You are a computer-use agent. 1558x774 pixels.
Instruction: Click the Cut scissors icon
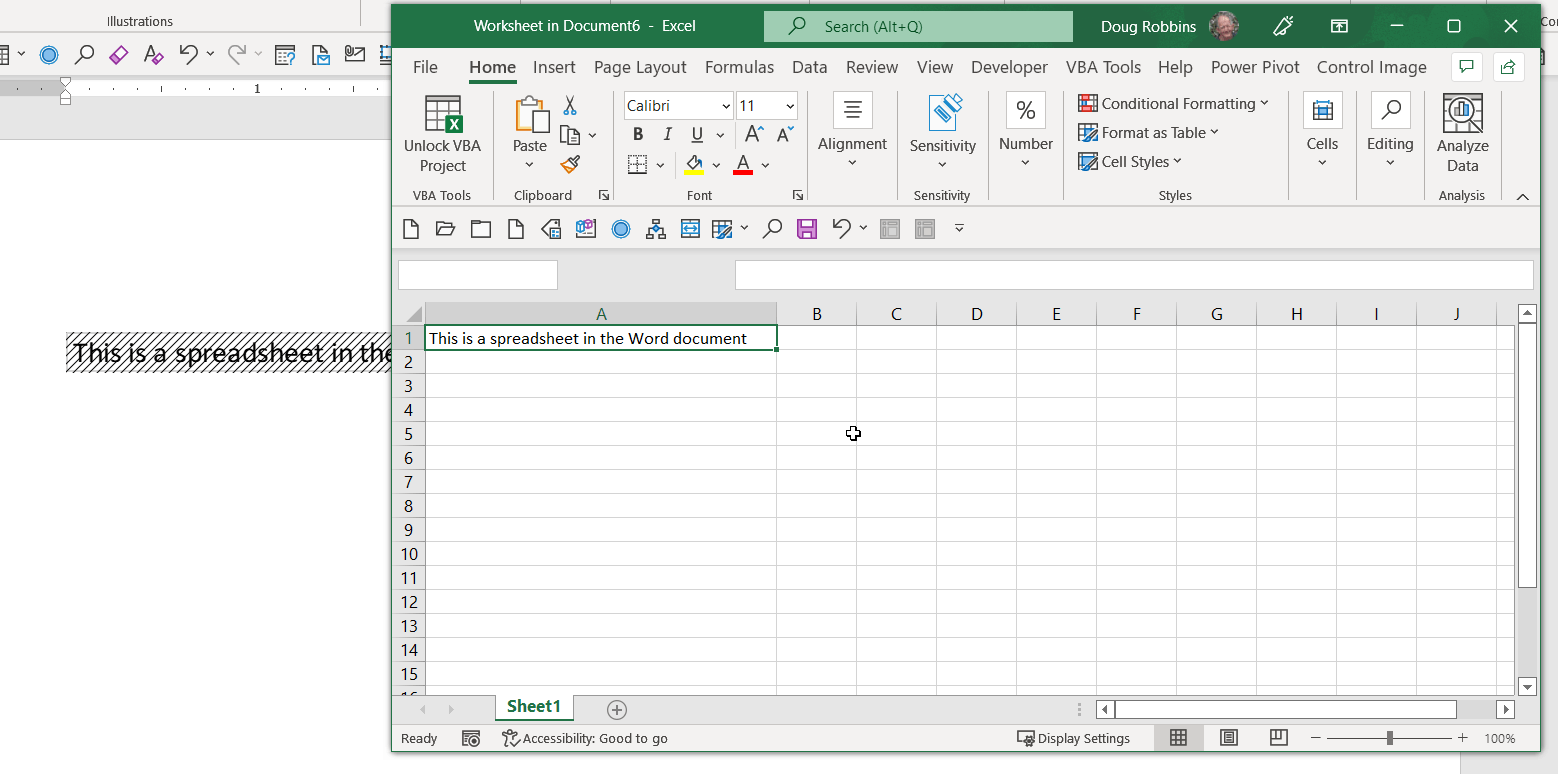pyautogui.click(x=570, y=105)
